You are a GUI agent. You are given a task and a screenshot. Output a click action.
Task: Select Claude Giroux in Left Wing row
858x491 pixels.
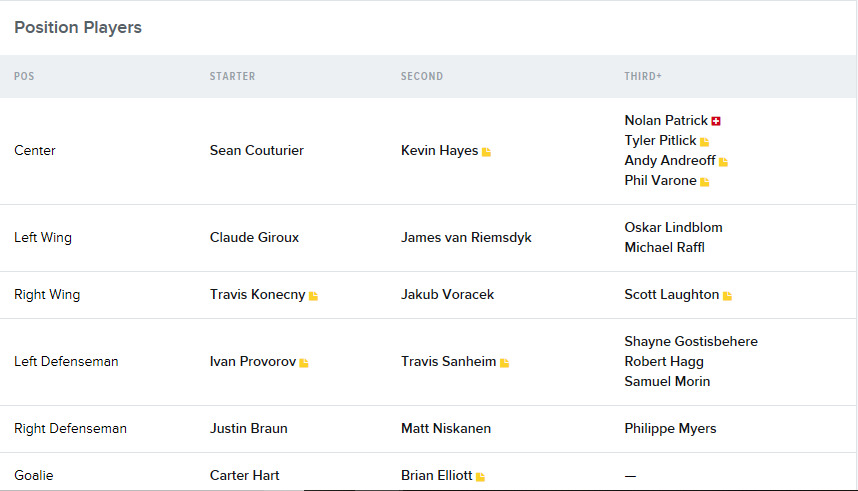point(254,238)
